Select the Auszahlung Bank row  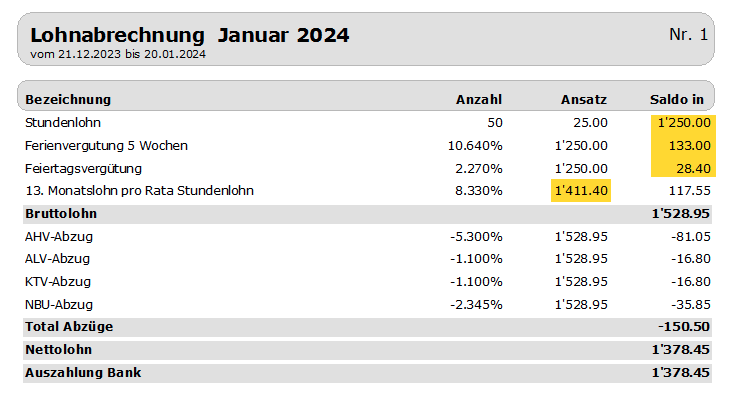367,373
